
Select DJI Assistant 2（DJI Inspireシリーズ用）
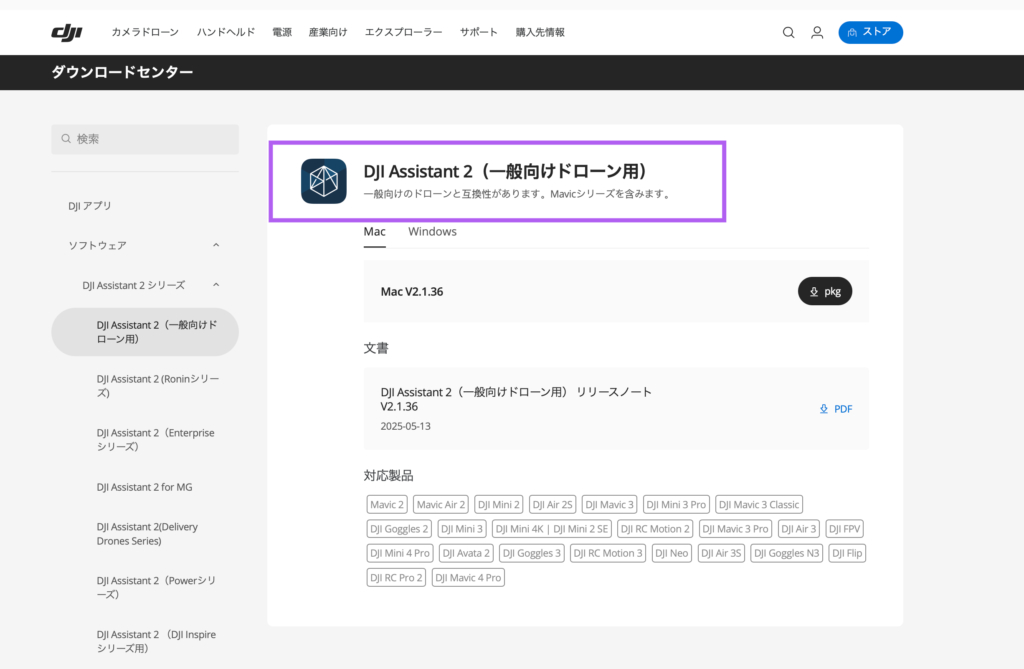(x=156, y=641)
